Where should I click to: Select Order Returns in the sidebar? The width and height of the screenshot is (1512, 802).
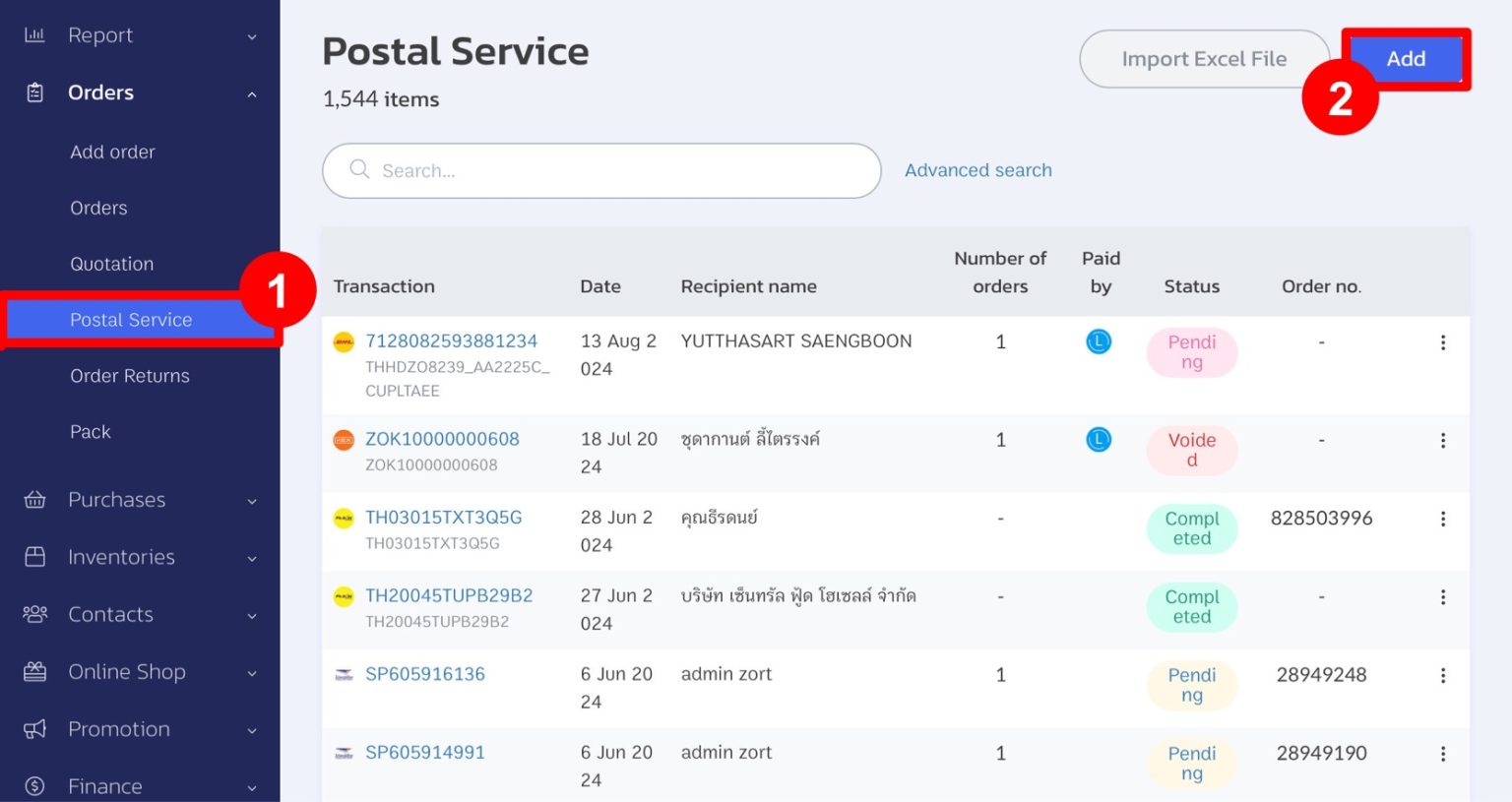click(x=130, y=376)
